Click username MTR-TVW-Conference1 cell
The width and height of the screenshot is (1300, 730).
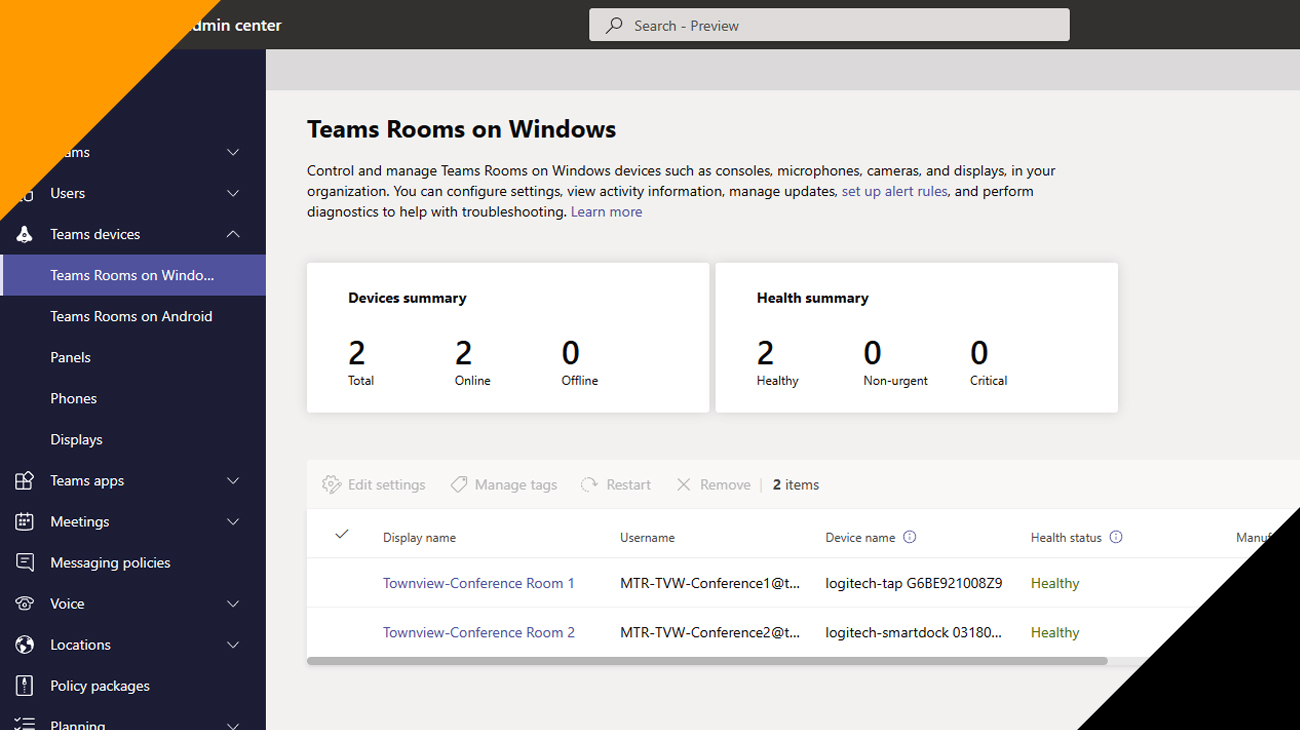coord(710,583)
